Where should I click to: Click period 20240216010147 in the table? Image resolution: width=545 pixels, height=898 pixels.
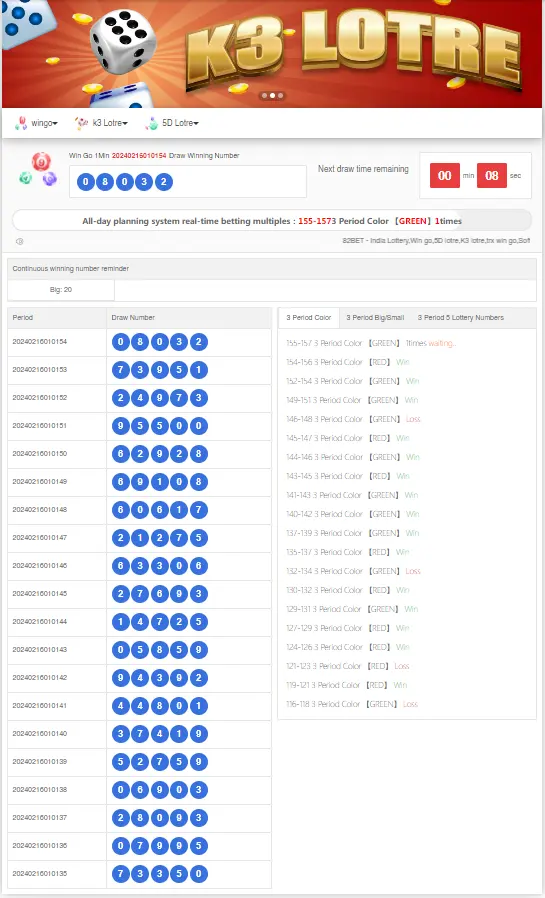[40, 538]
